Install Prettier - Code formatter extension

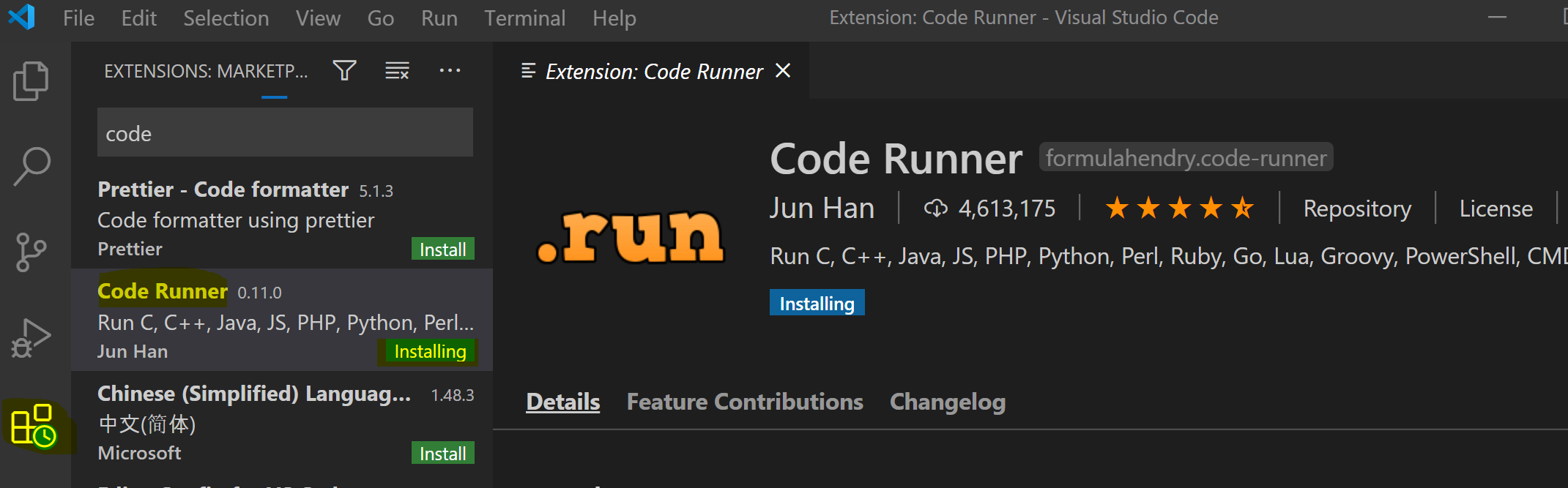click(443, 249)
